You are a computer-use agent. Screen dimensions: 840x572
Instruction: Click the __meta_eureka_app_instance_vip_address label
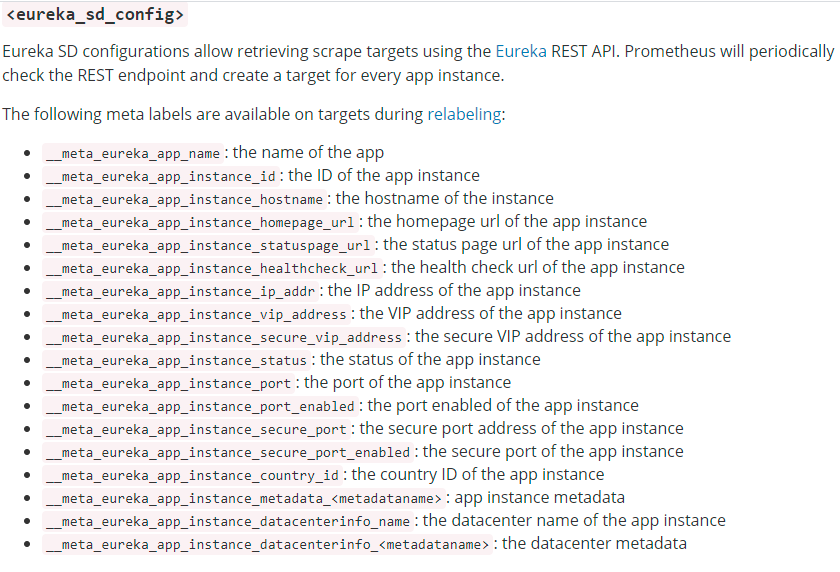pyautogui.click(x=196, y=314)
